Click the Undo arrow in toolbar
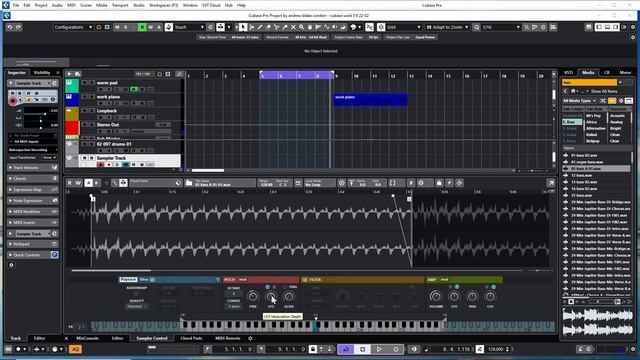Viewport: 640px width, 360px height. point(9,27)
